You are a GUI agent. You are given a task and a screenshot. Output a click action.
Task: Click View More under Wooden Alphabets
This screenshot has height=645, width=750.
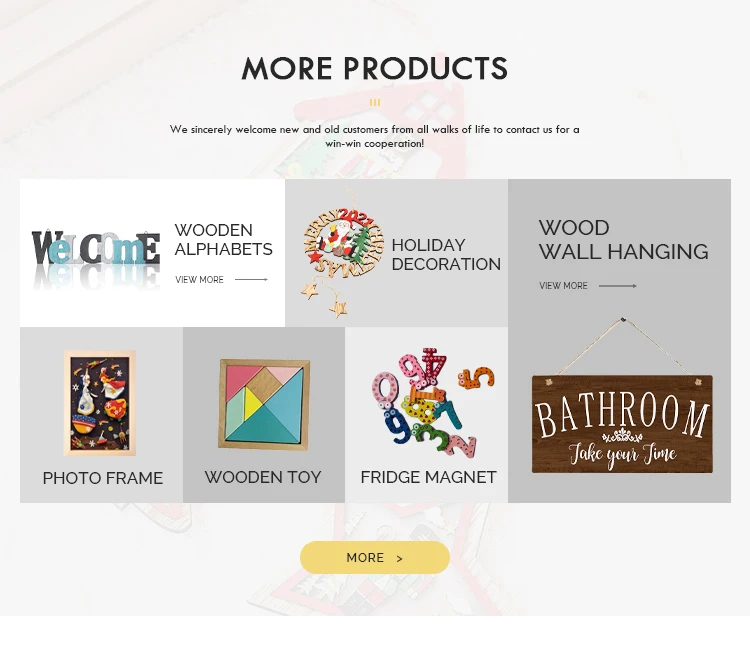click(x=199, y=279)
